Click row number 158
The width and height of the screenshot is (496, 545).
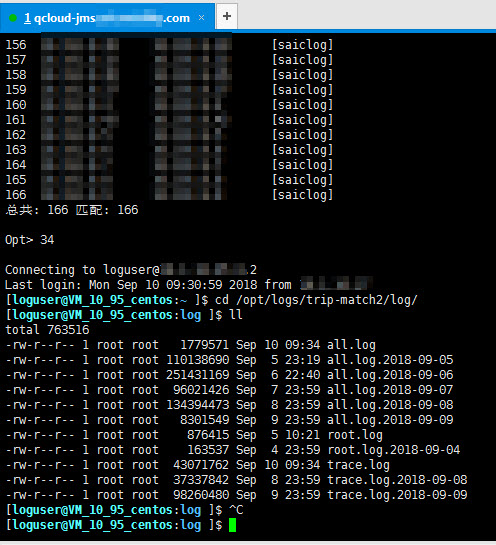click(x=16, y=75)
